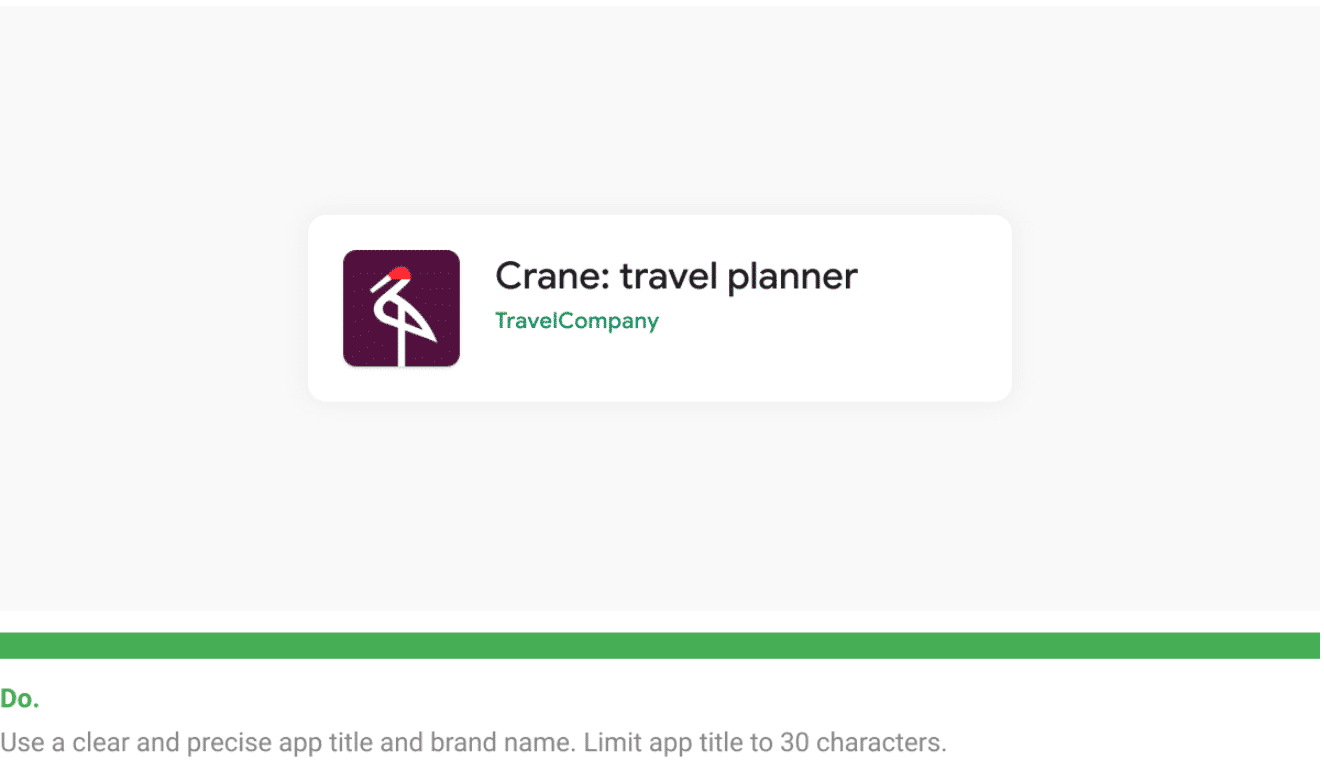1324x772 pixels.
Task: Click the gray area beyond the card's right edge
Action: [x=1166, y=308]
